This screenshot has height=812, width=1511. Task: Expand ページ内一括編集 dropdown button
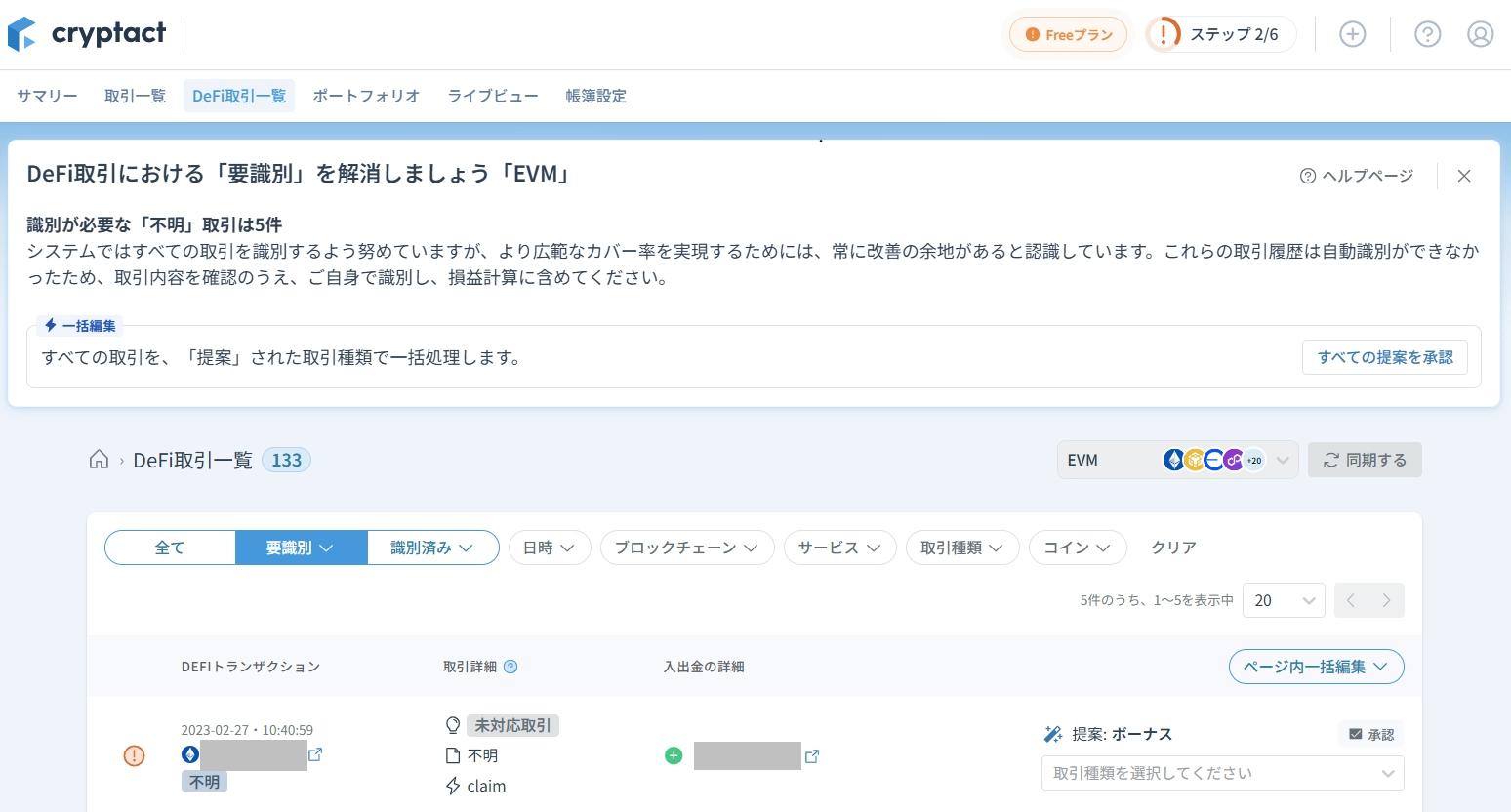click(x=1316, y=667)
